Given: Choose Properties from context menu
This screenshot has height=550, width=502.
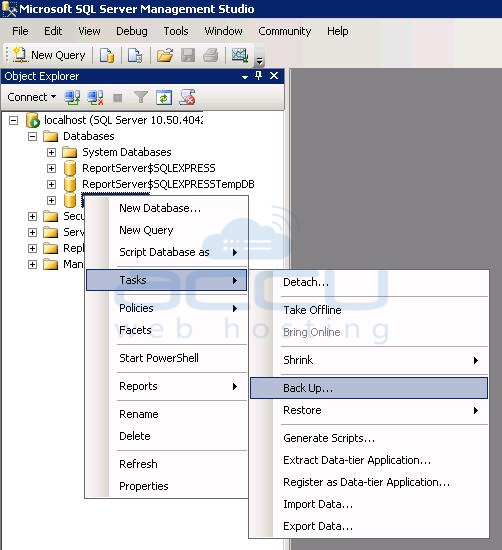Looking at the screenshot, I should click(167, 486).
